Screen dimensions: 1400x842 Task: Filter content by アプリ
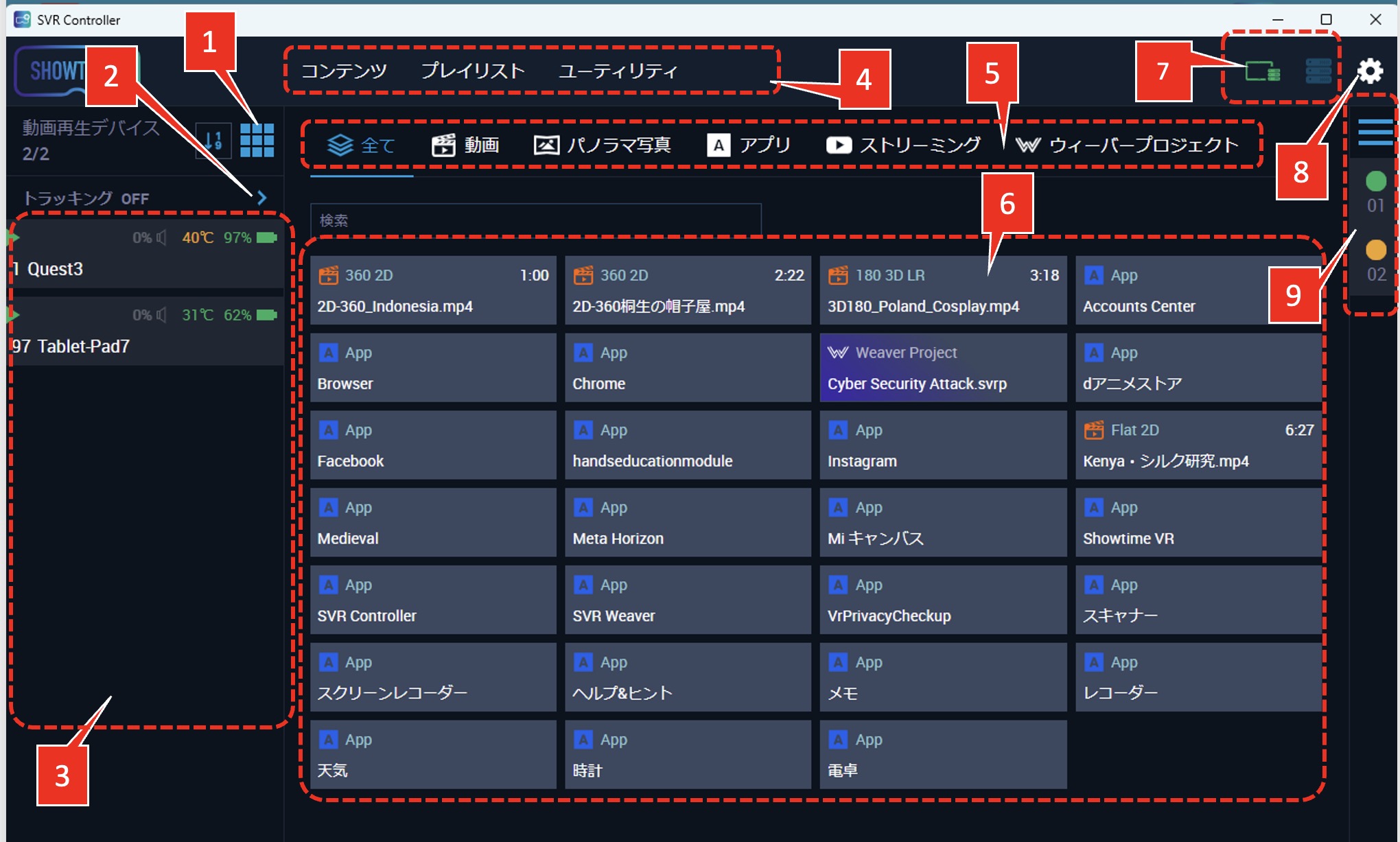[x=749, y=145]
